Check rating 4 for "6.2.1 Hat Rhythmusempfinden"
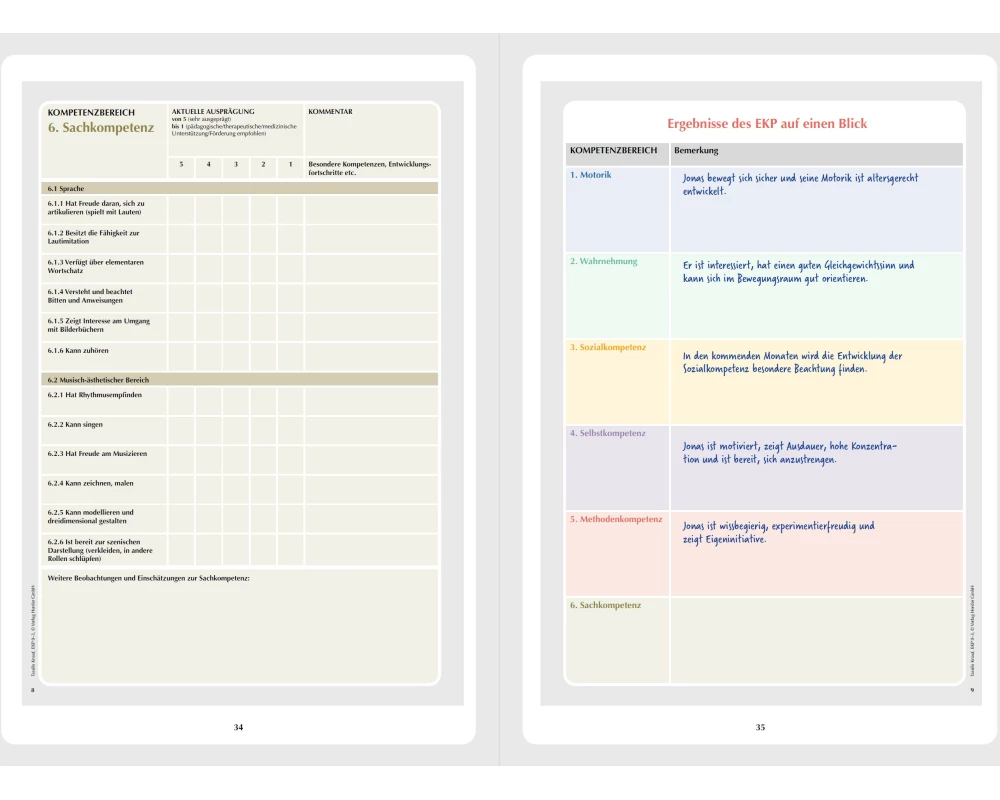The height and width of the screenshot is (800, 1000). click(x=208, y=400)
